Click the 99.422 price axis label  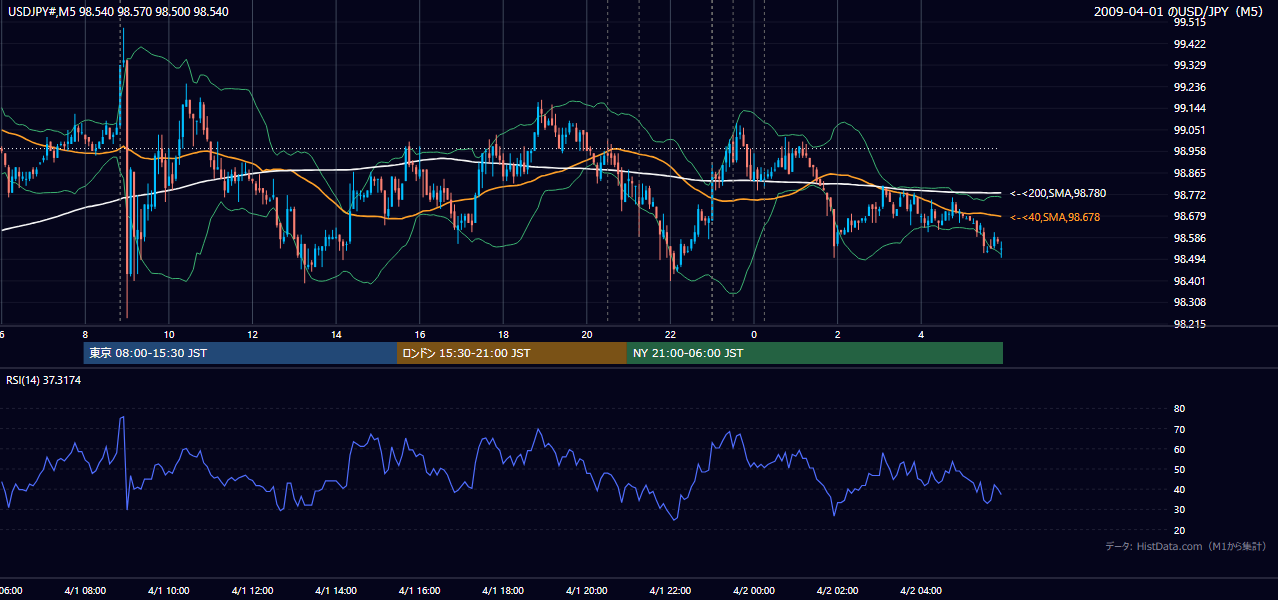1189,44
